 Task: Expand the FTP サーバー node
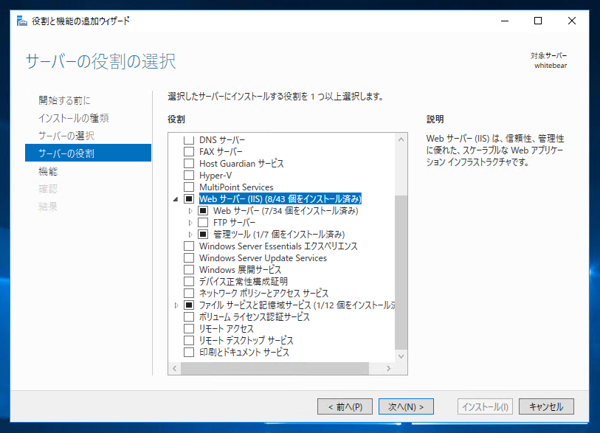click(x=190, y=223)
